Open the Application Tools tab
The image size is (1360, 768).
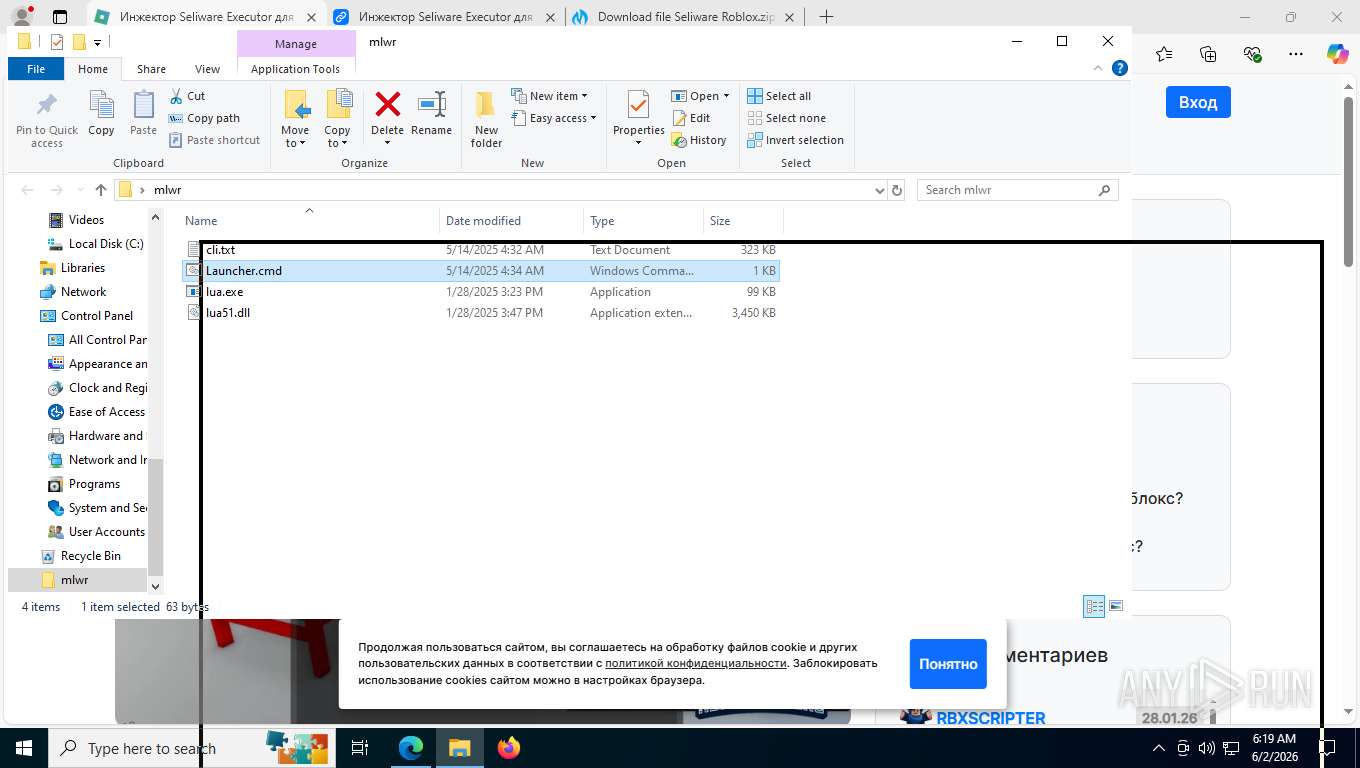point(296,69)
